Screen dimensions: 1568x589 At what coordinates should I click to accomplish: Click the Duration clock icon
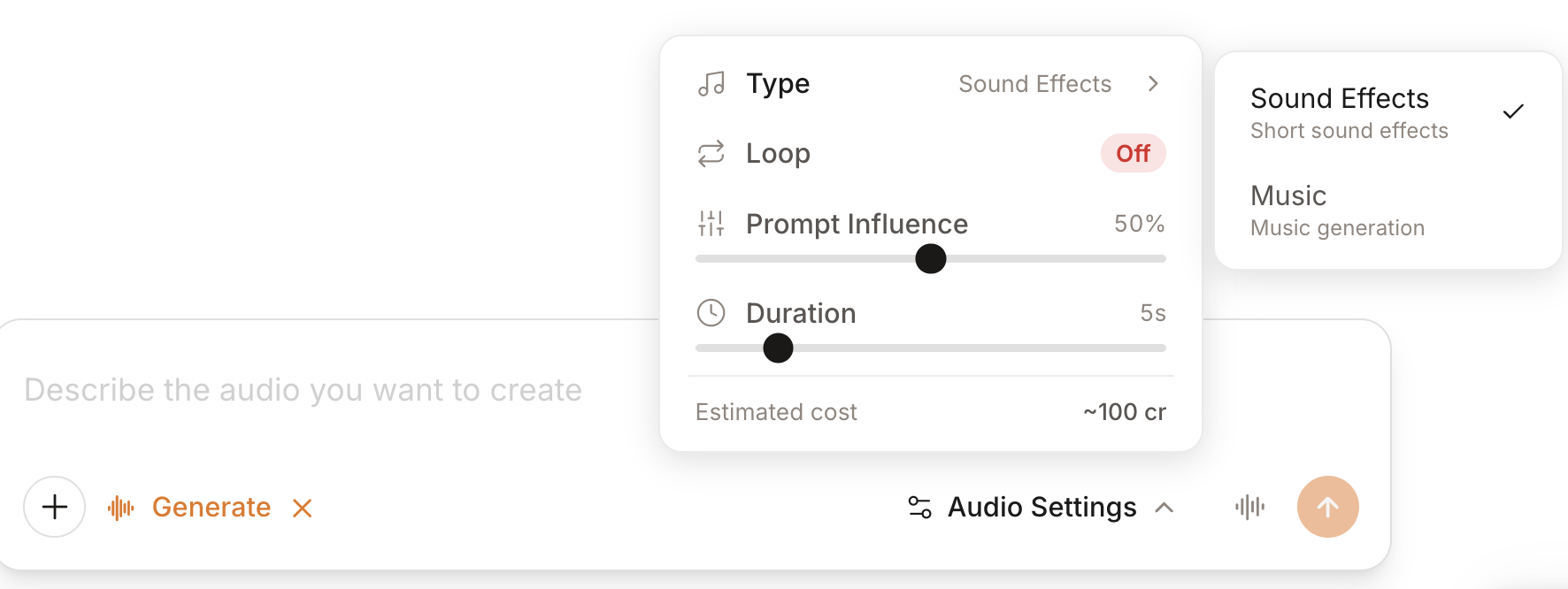pos(711,312)
